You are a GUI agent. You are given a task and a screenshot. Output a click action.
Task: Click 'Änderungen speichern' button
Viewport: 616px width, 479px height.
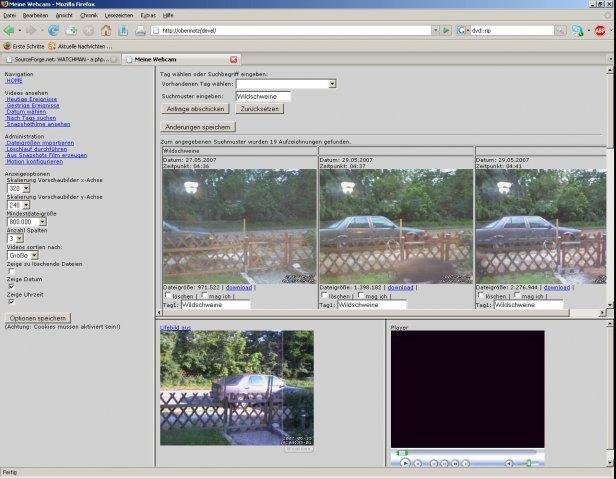[x=196, y=128]
